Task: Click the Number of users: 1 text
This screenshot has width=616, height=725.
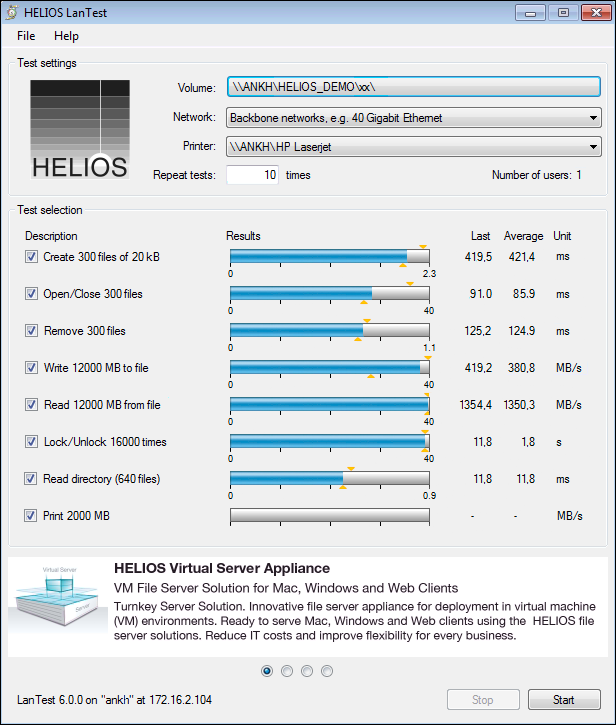Action: [536, 175]
